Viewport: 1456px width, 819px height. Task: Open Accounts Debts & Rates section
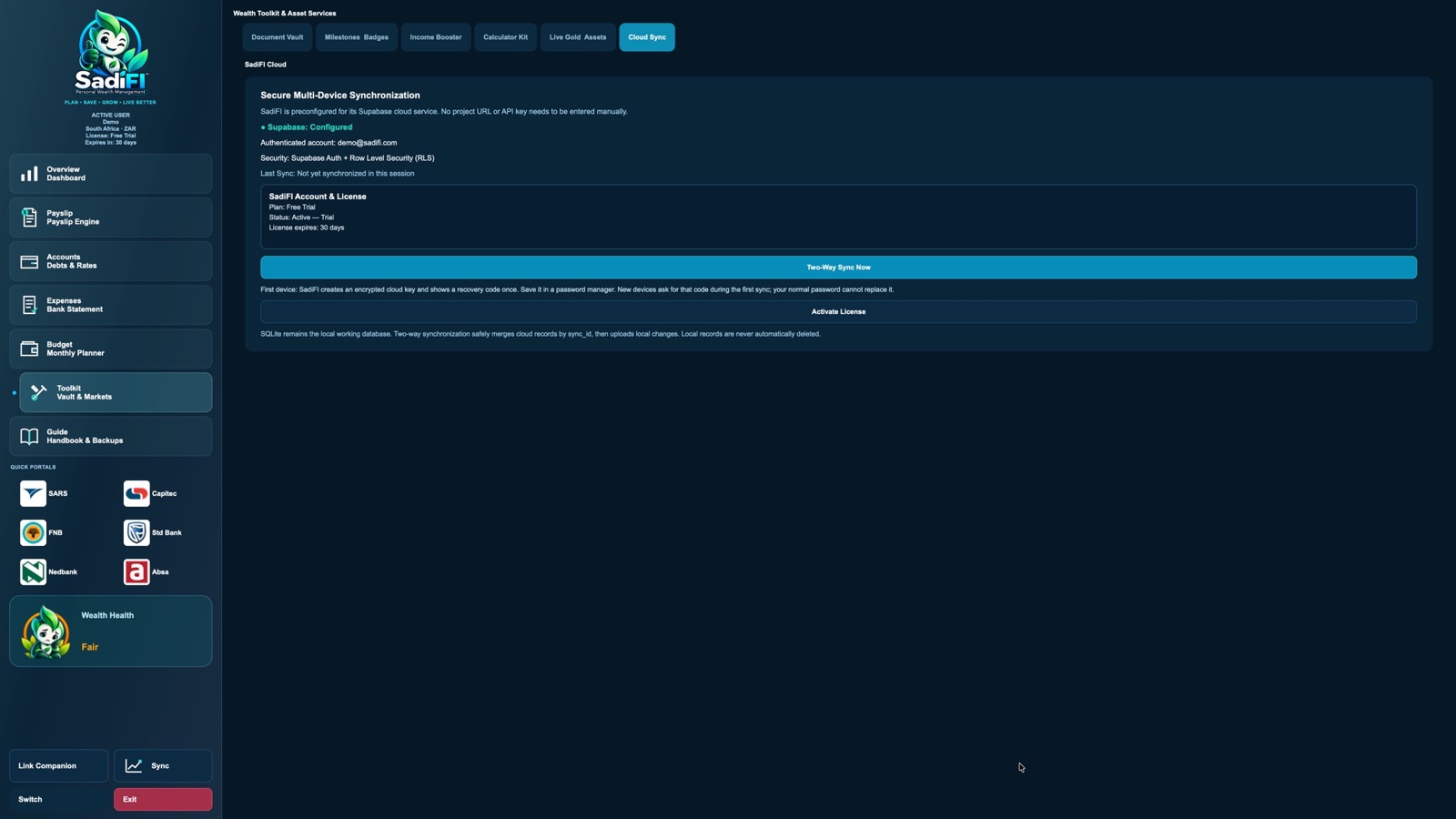111,261
